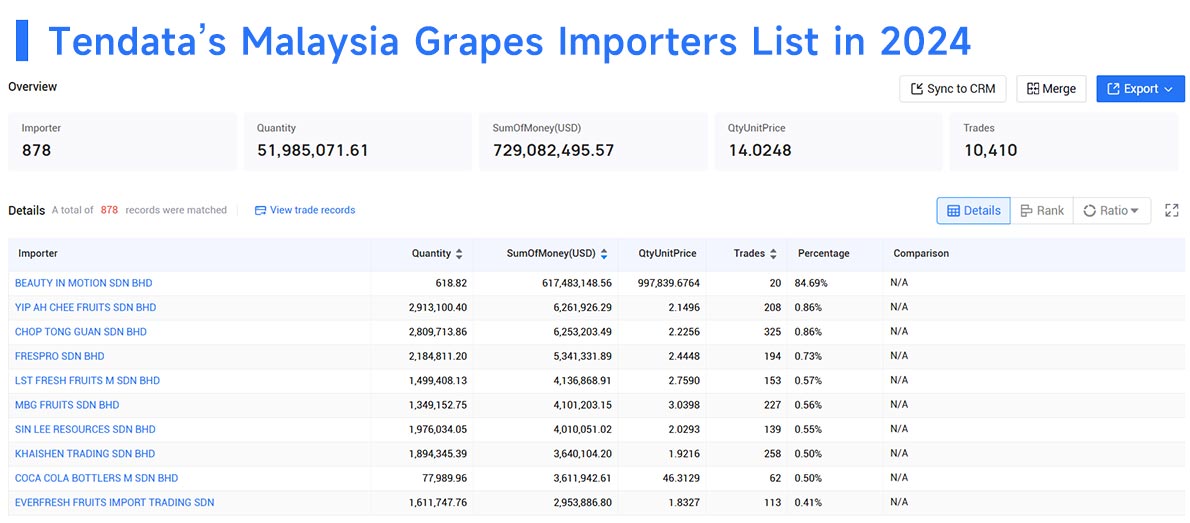Open KHAISHEN TRADING SDN BHD

[x=85, y=453]
